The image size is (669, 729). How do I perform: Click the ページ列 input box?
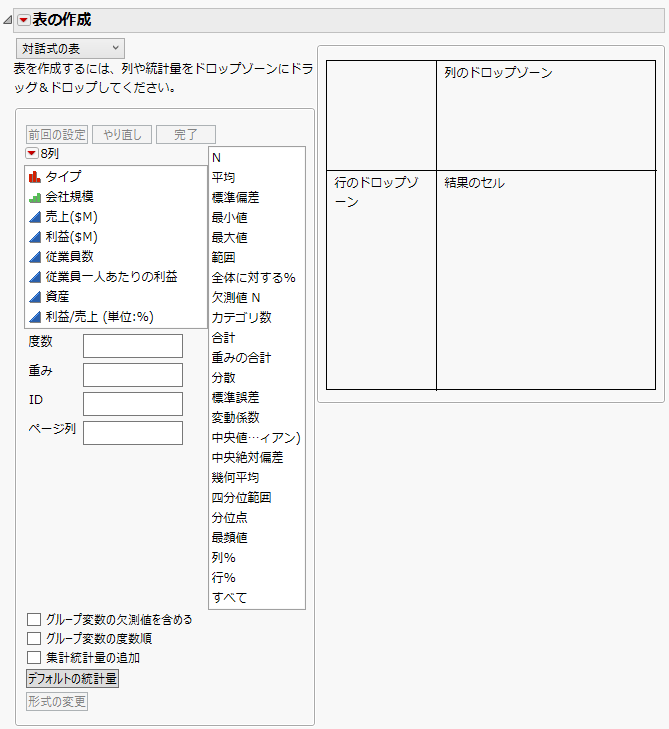133,433
